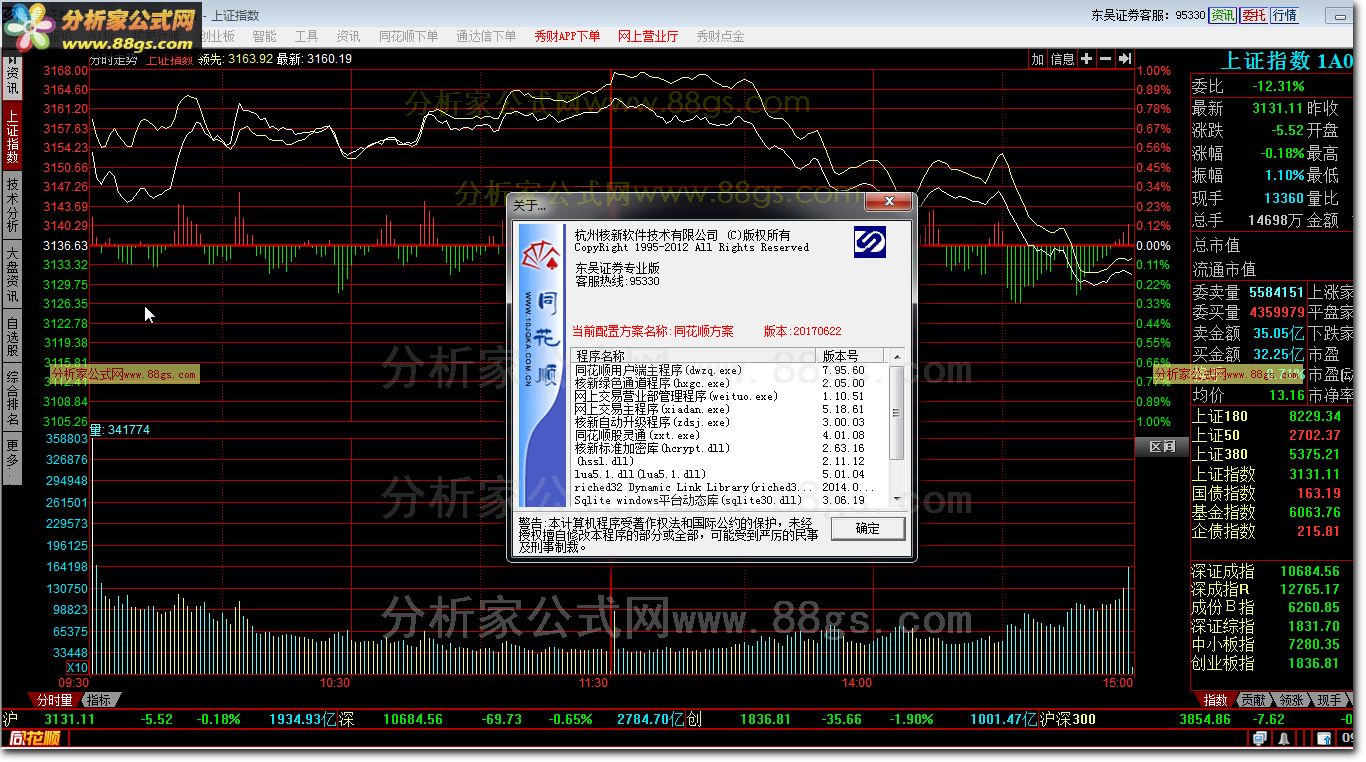This screenshot has width=1366, height=762.
Task: Select the 网上交易主程序(xiadan.exe) row
Action: [x=729, y=409]
